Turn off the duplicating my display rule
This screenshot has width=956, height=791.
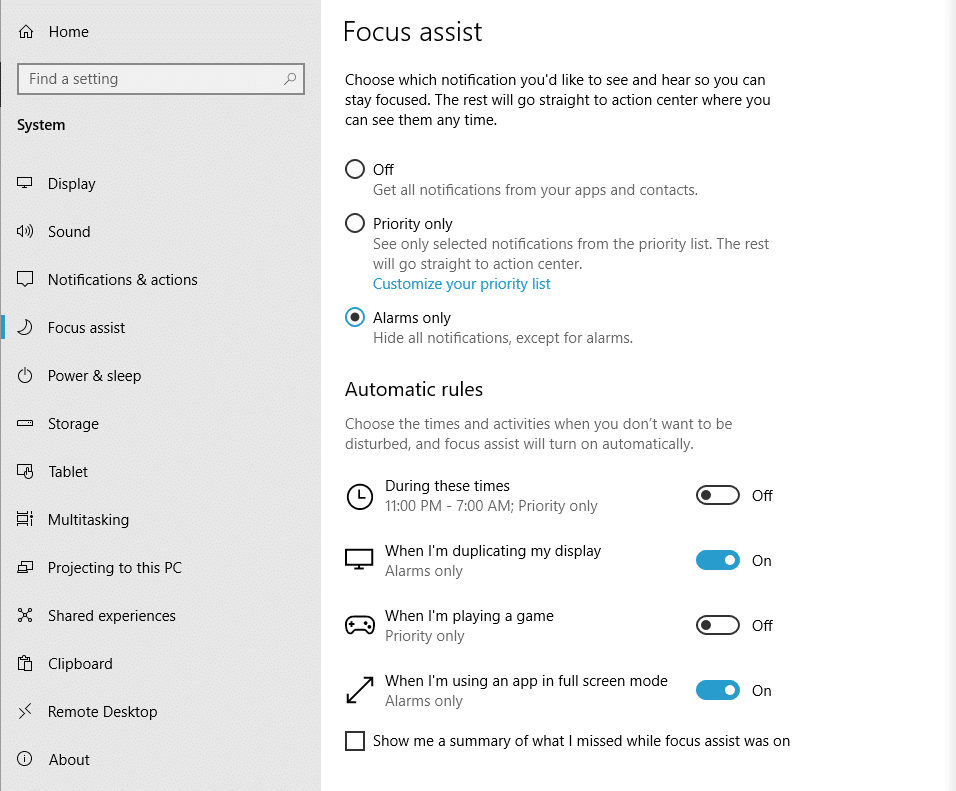(717, 560)
